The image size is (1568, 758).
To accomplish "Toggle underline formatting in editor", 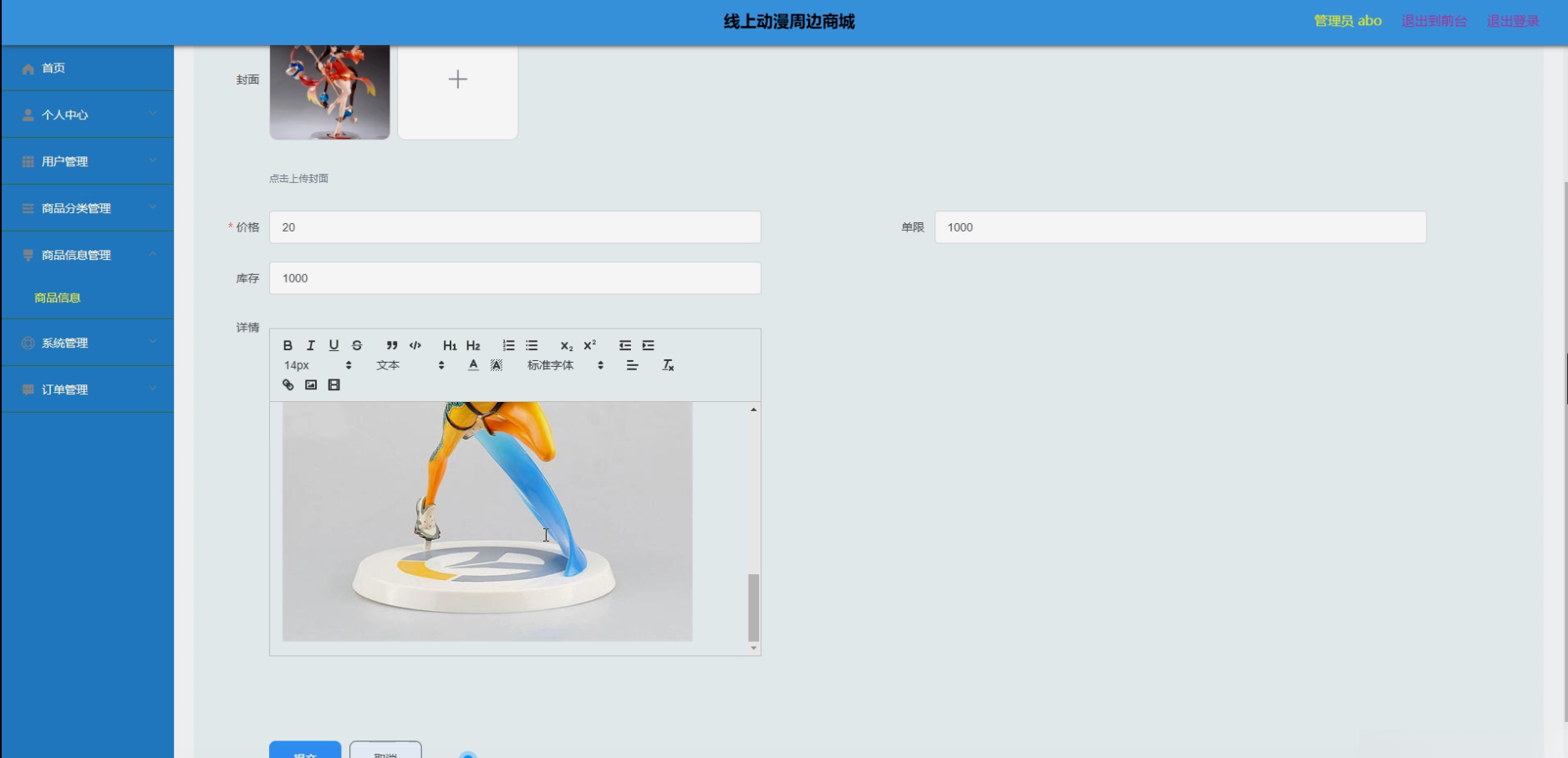I will 333,345.
